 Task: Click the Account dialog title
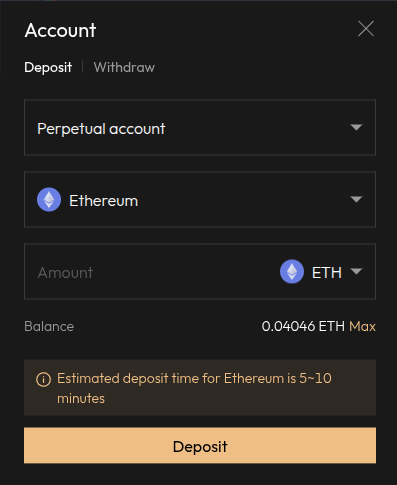click(61, 30)
